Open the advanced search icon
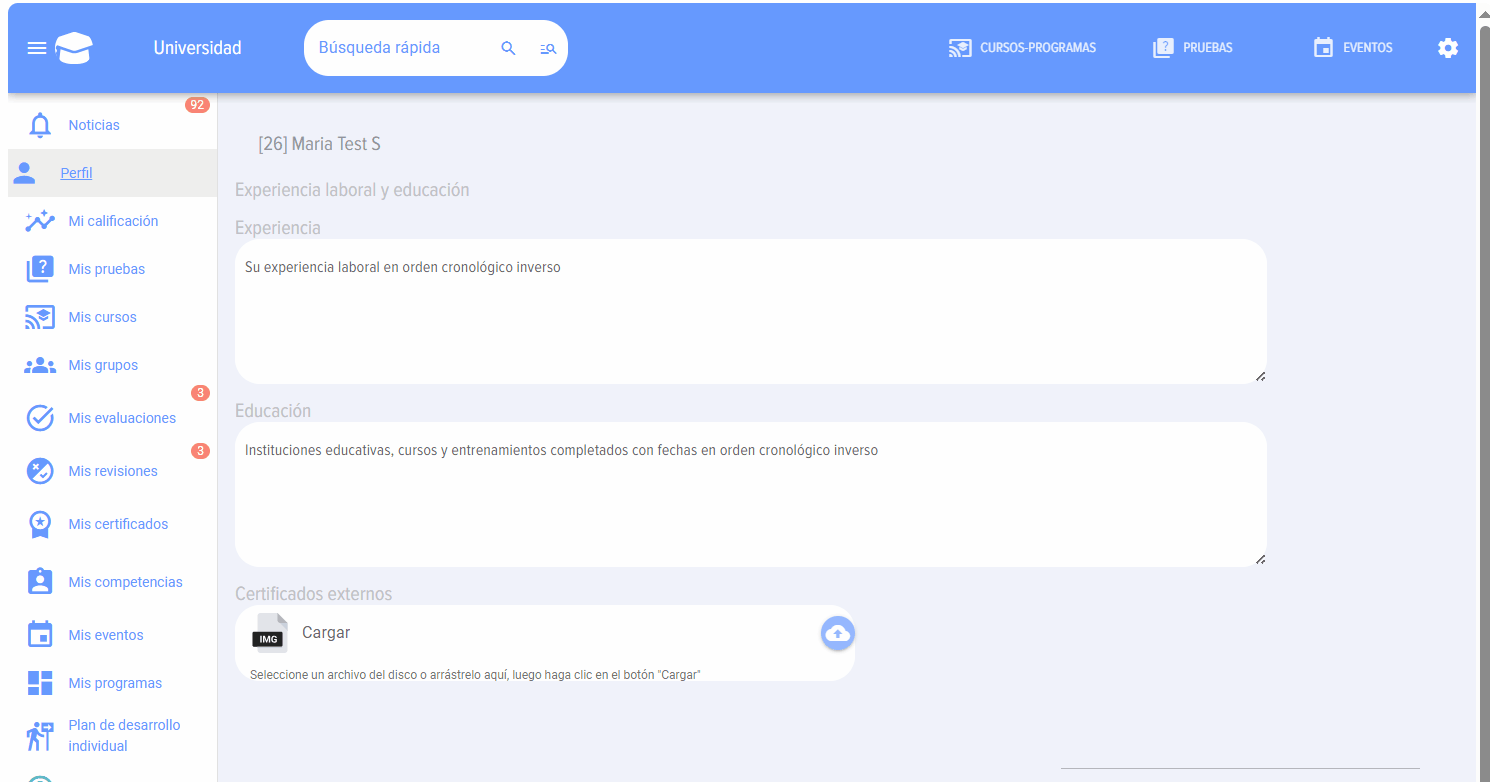Screen dimensions: 1490x782 tap(548, 48)
